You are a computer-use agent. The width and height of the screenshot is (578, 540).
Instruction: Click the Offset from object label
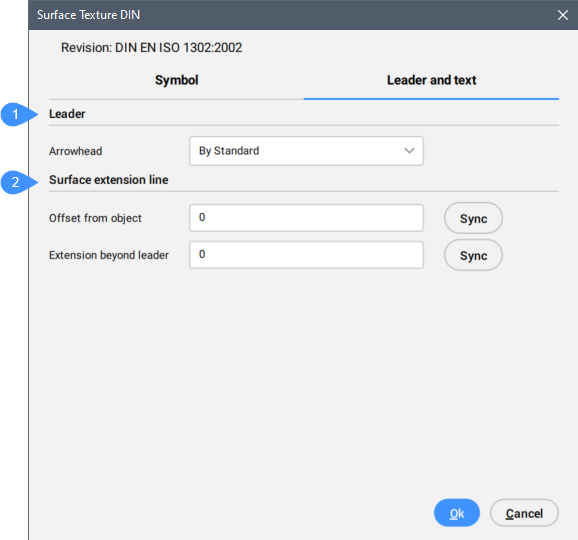tap(95, 218)
